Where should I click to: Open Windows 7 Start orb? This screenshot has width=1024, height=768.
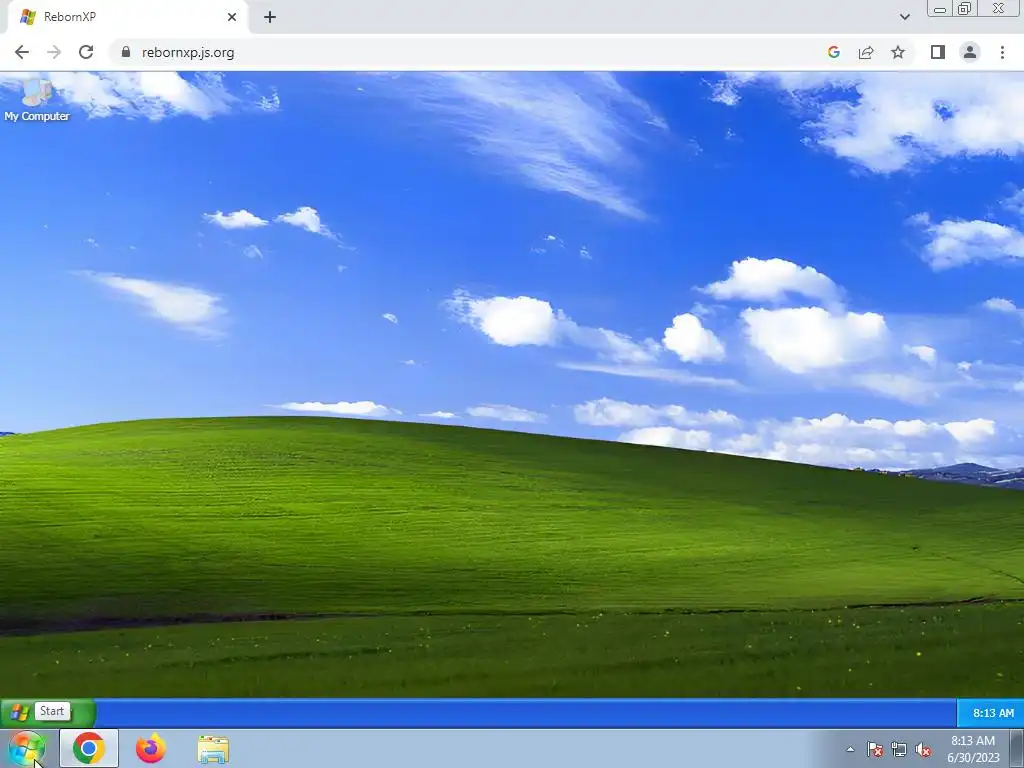[27, 748]
